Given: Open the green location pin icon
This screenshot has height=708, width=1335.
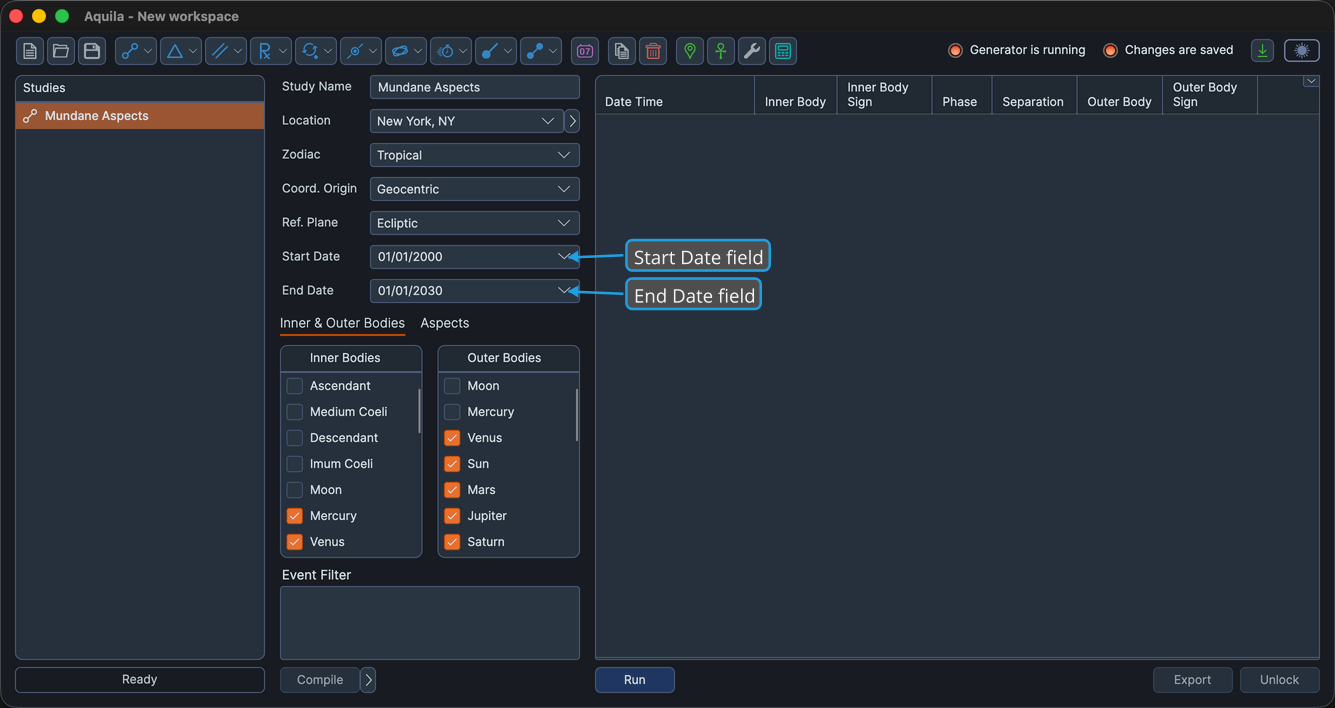Looking at the screenshot, I should coord(690,51).
